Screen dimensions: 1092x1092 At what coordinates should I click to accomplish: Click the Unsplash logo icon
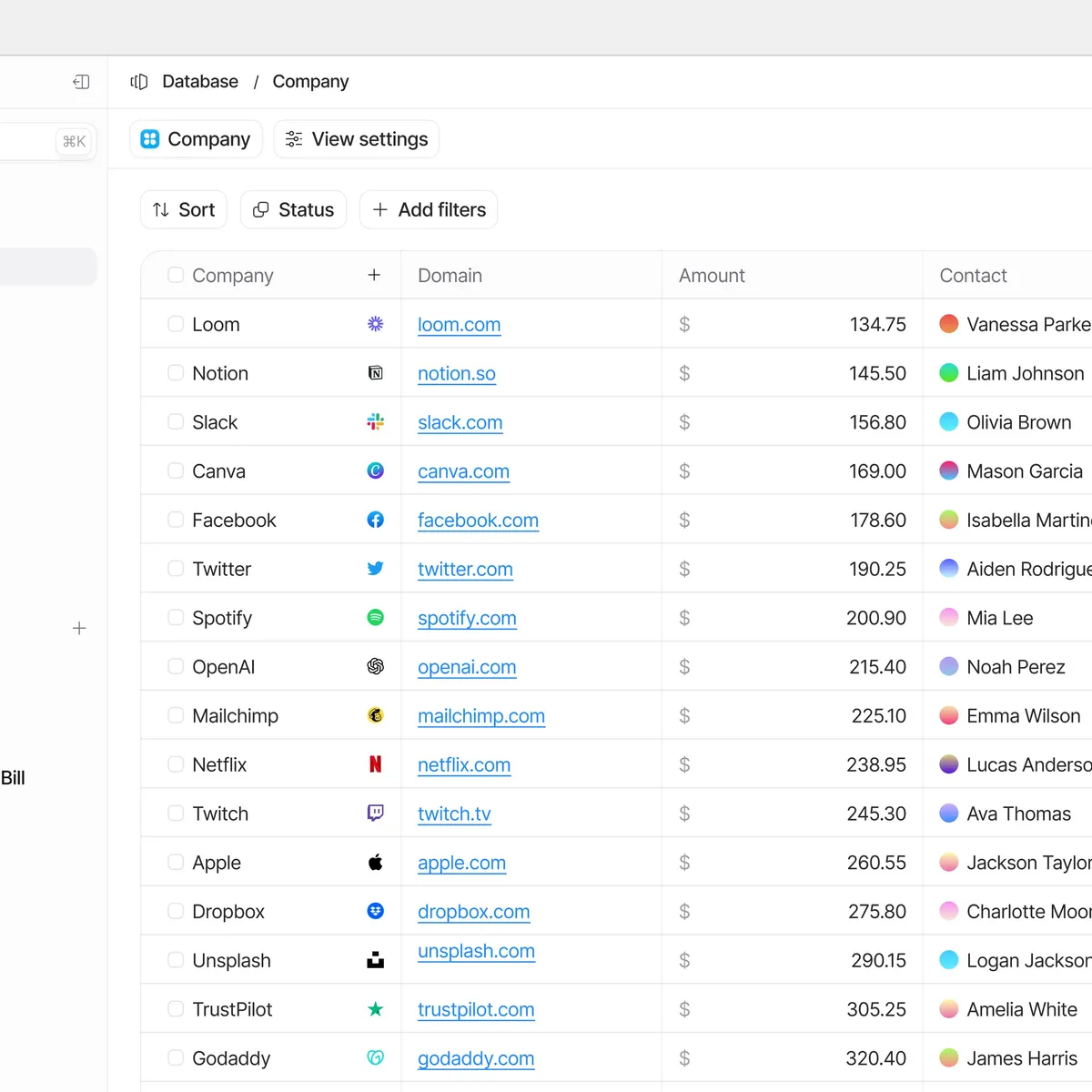pos(375,960)
